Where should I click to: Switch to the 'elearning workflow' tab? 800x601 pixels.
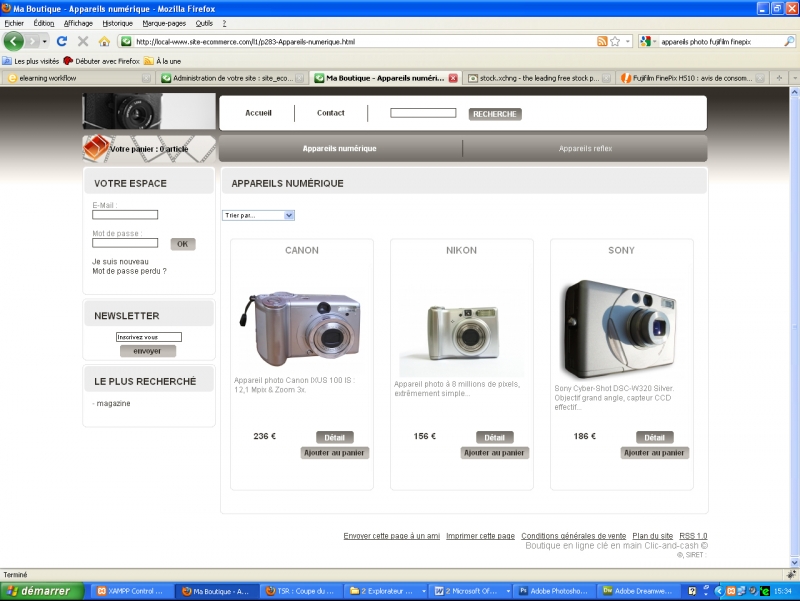[78, 78]
